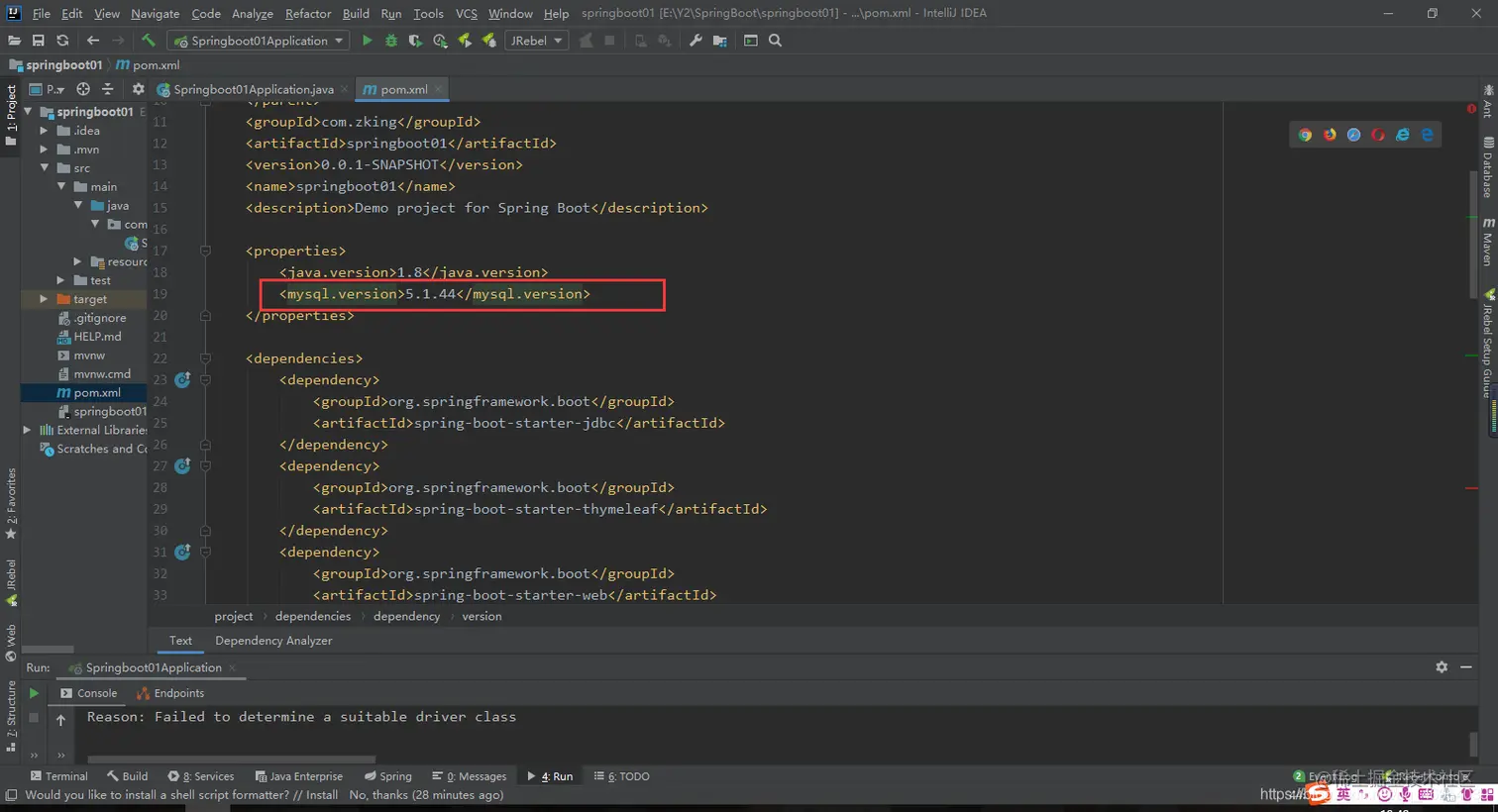
Task: Click dependencies in the breadcrumb bar
Action: coord(313,616)
